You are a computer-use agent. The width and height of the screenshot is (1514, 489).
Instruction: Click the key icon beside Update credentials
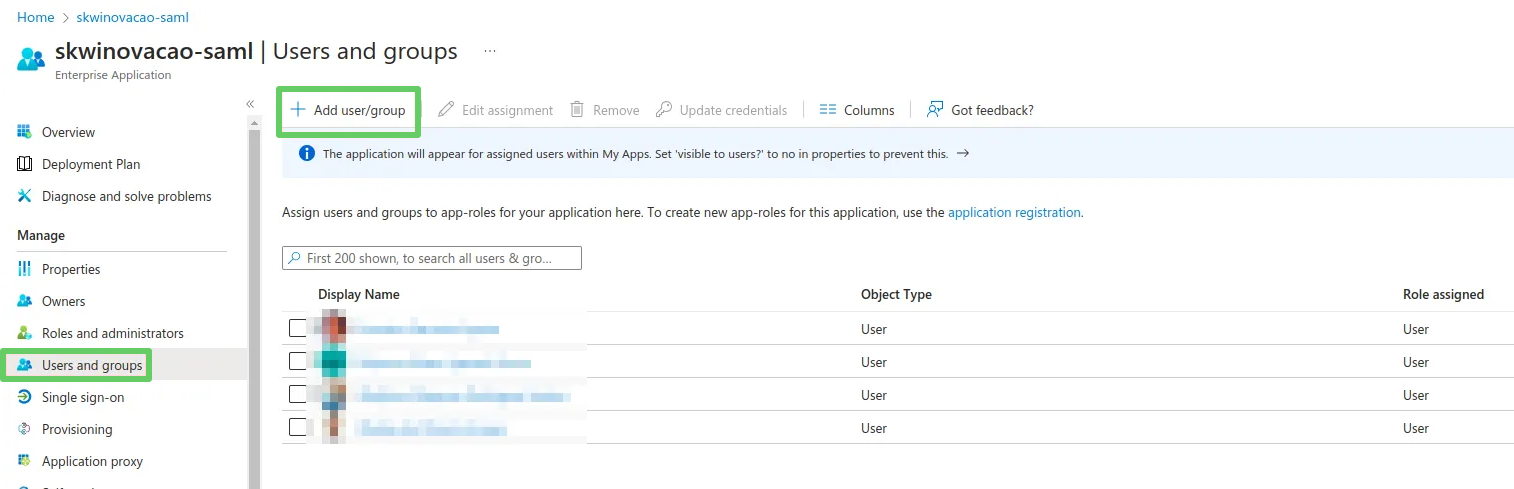click(x=664, y=110)
